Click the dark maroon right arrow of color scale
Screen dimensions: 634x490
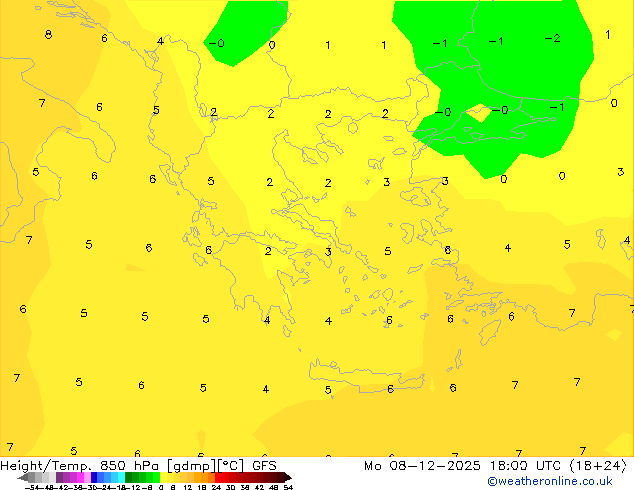pyautogui.click(x=288, y=478)
